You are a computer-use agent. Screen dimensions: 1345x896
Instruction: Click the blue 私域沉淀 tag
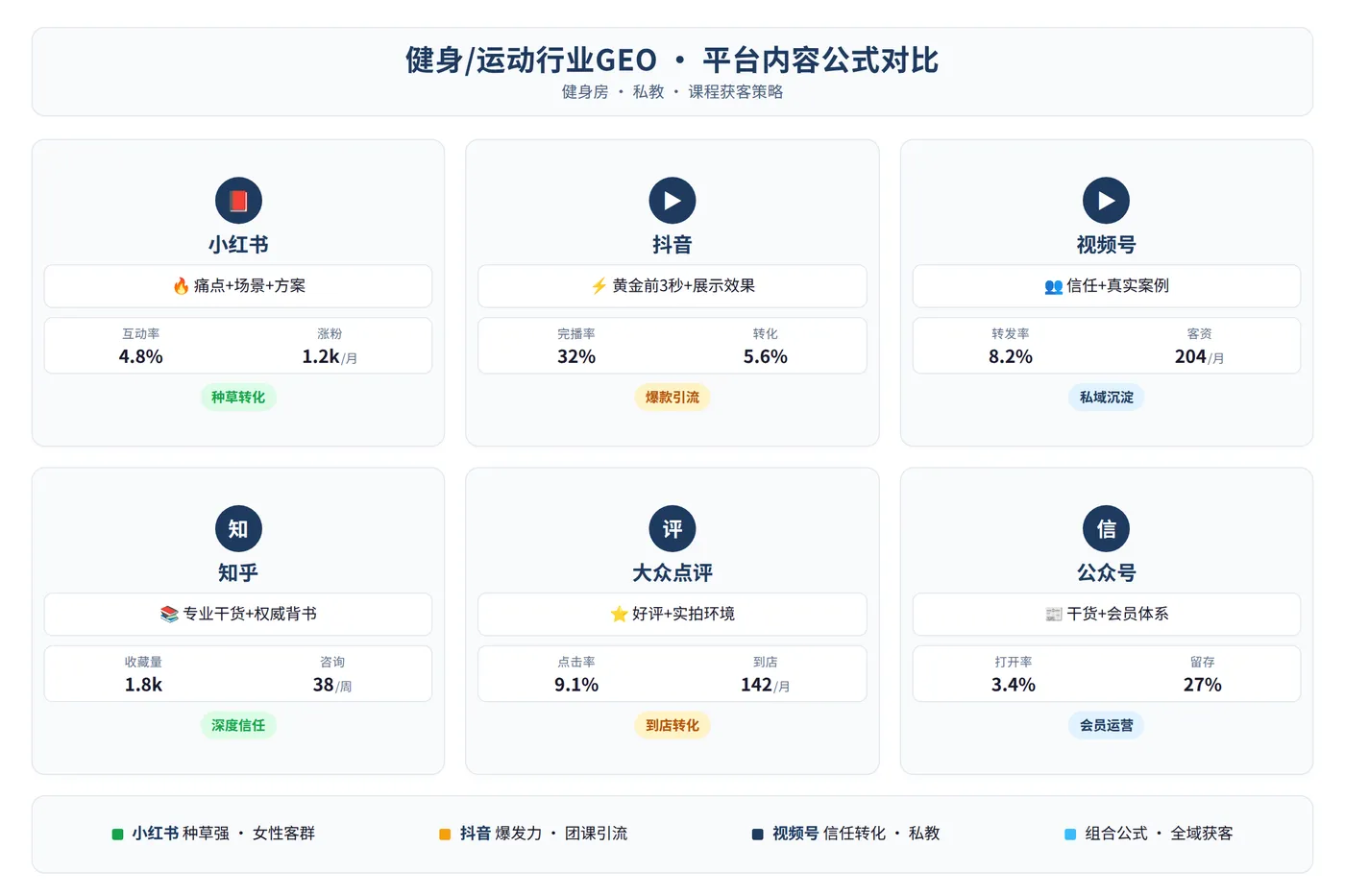pos(1107,398)
